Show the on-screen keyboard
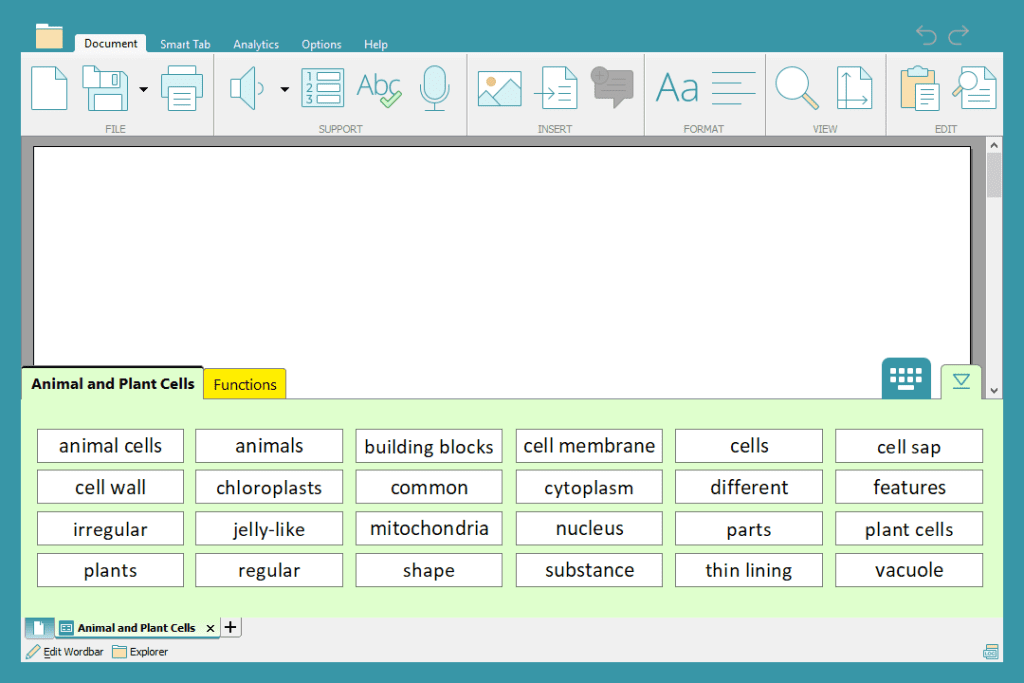This screenshot has height=683, width=1024. [x=906, y=378]
